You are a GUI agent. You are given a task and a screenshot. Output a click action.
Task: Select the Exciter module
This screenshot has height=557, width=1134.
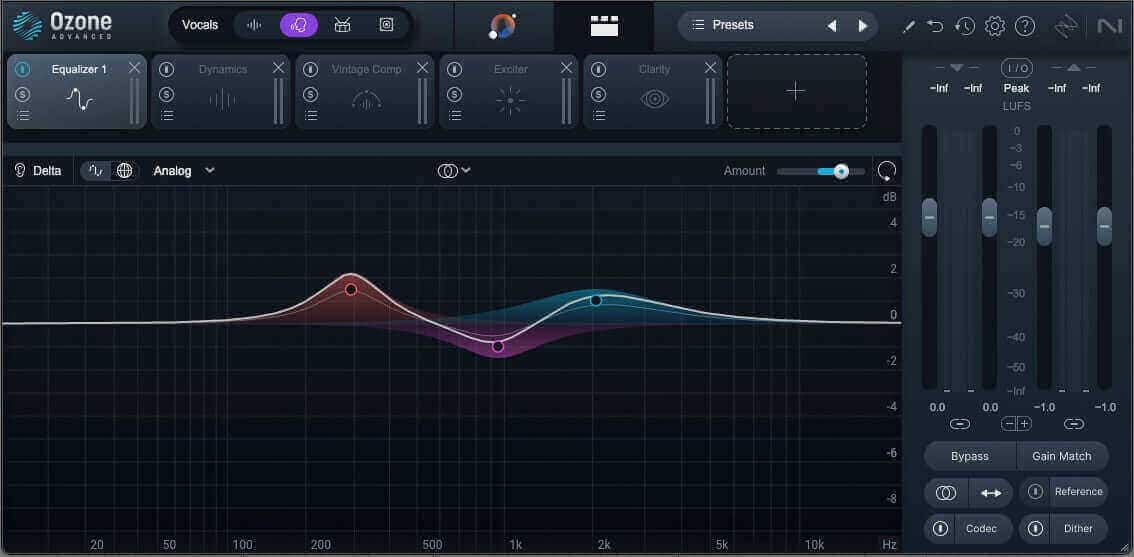pyautogui.click(x=508, y=92)
